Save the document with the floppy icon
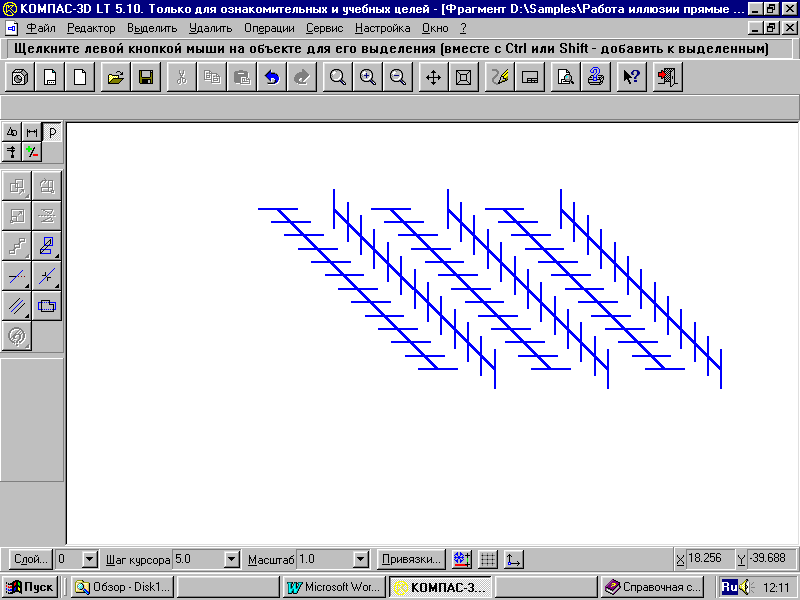The height and width of the screenshot is (600, 800). [x=146, y=77]
